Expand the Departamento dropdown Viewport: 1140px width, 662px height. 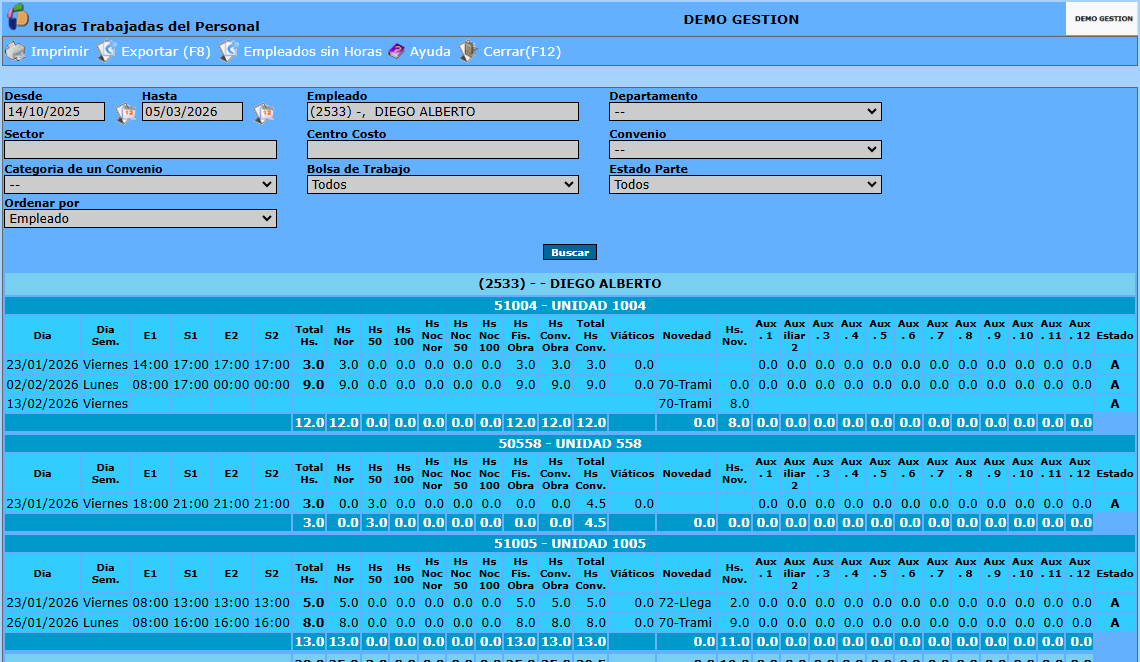pyautogui.click(x=745, y=112)
